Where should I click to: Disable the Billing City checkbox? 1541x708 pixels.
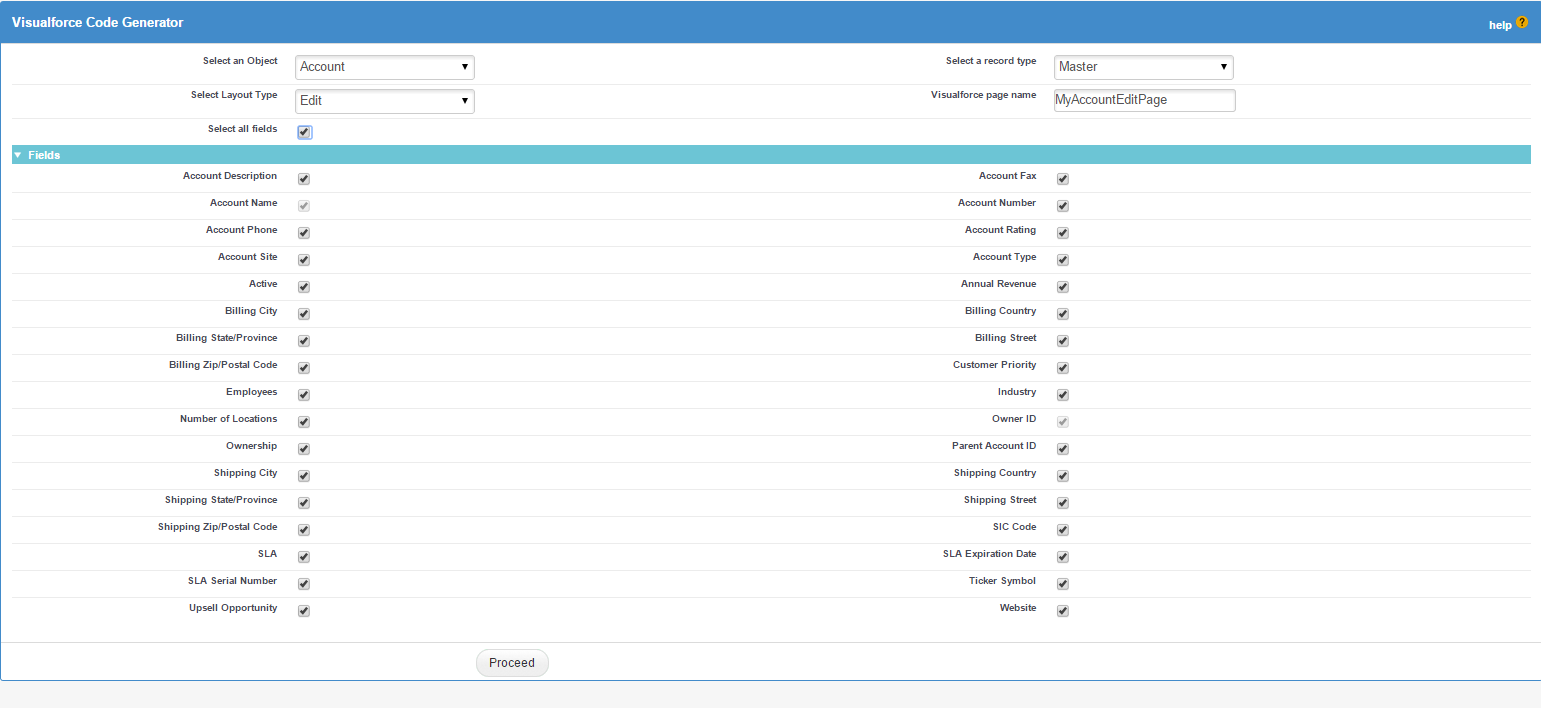point(303,313)
